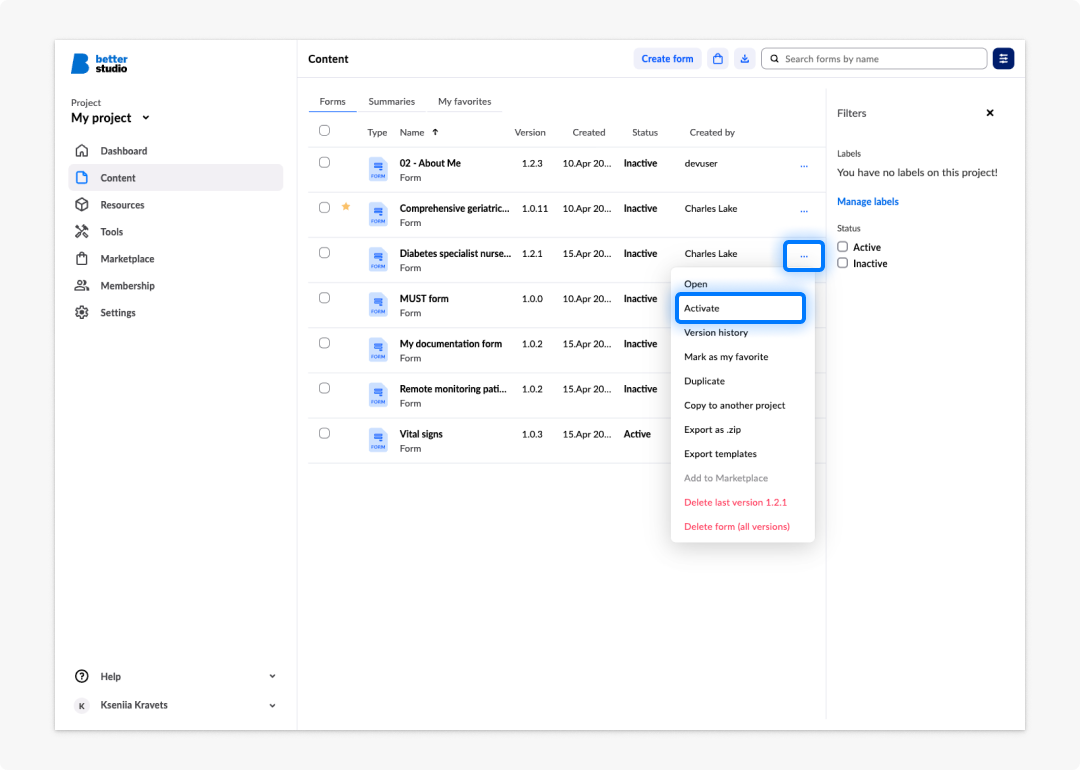Expand the Help menu chevron
This screenshot has width=1080, height=770.
[272, 676]
